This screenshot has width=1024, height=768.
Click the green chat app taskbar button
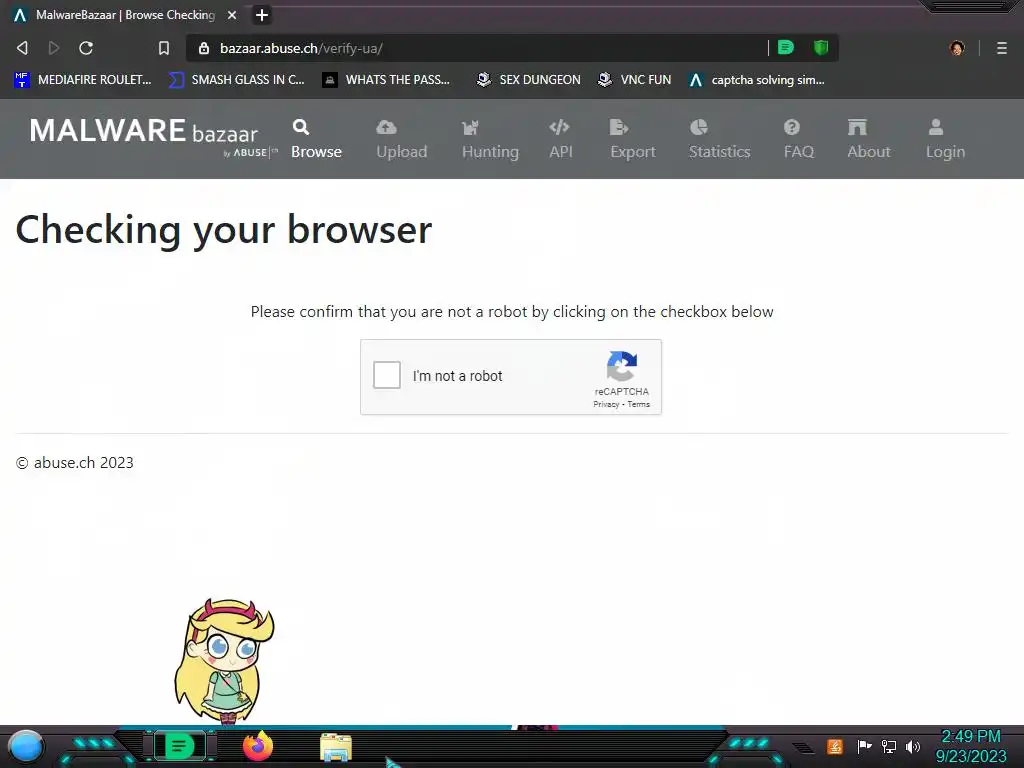178,746
